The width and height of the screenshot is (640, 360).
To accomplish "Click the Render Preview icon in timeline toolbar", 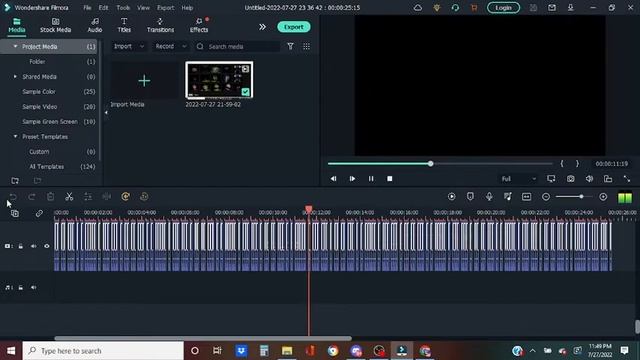I will click(451, 197).
